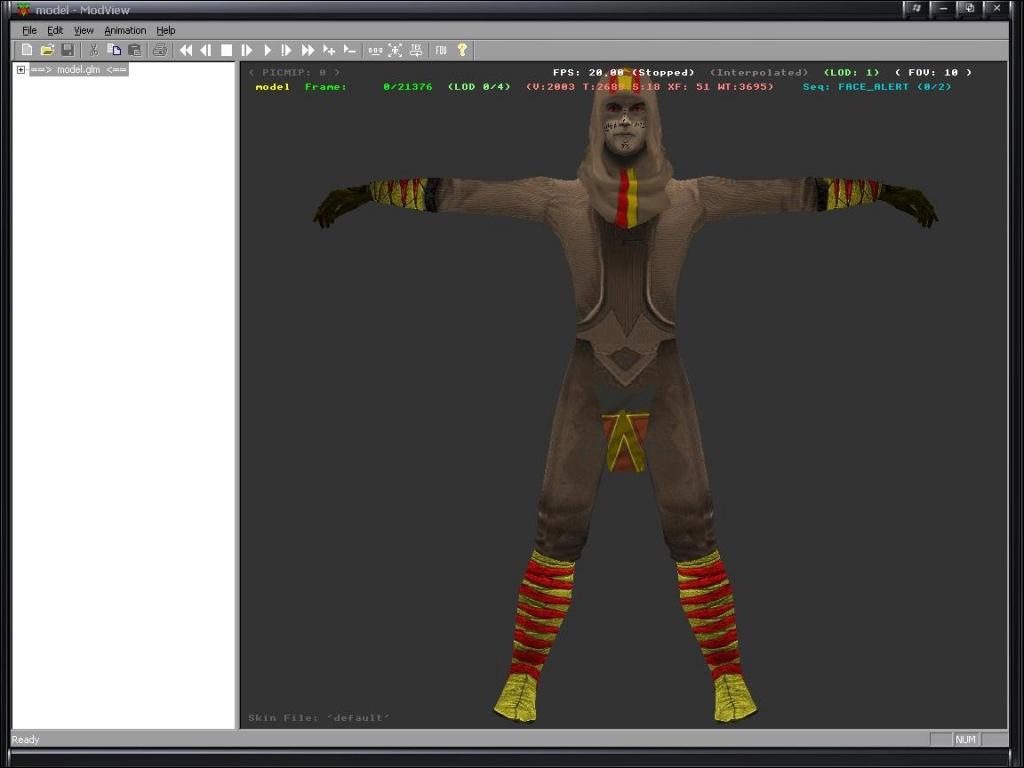Click the Save disk icon
This screenshot has height=768, width=1024.
pyautogui.click(x=67, y=50)
